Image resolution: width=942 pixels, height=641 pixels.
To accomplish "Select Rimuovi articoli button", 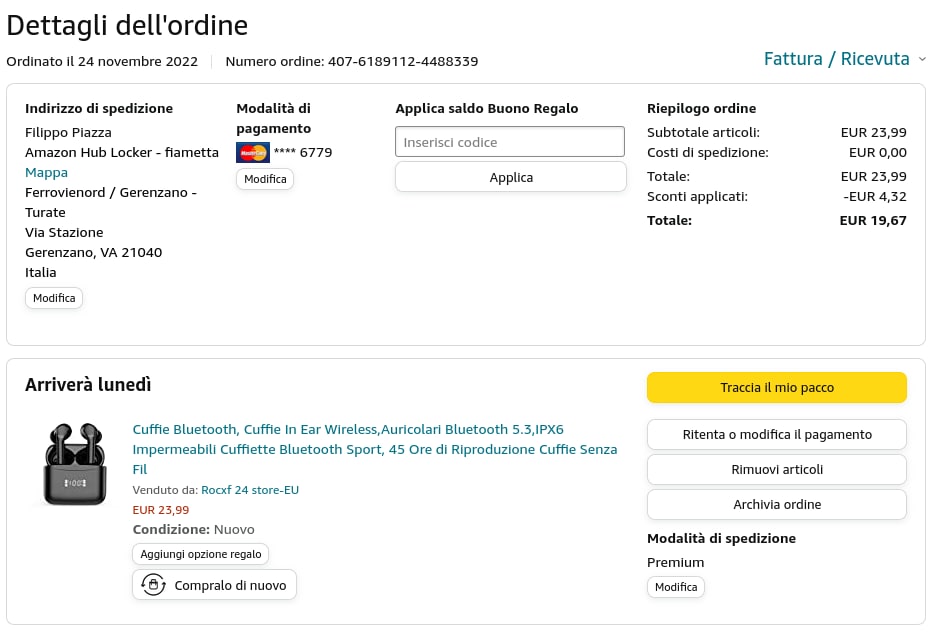I will 777,470.
